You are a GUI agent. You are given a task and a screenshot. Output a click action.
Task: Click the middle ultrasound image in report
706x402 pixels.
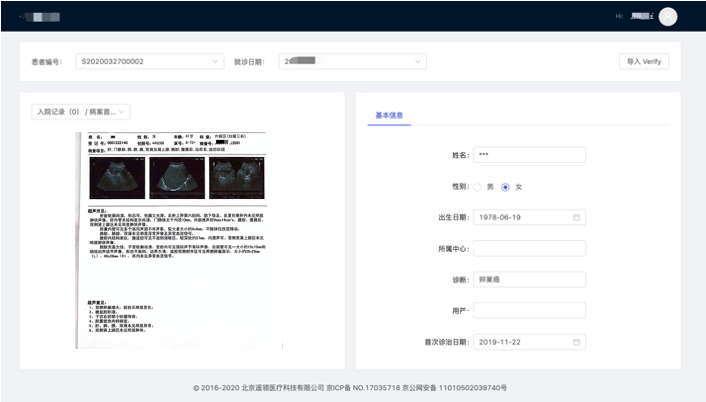click(x=177, y=180)
